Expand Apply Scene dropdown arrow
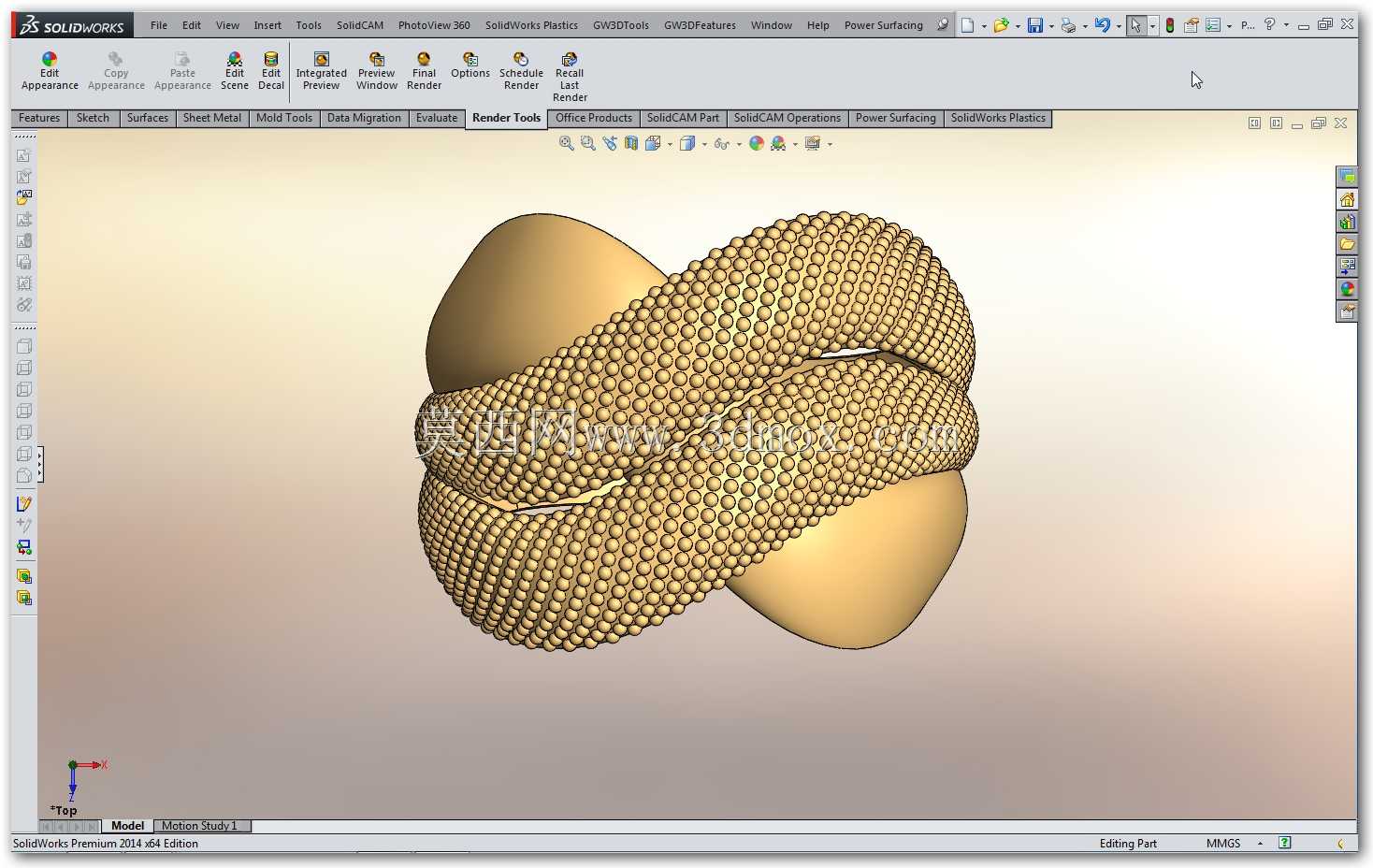1373x868 pixels. pos(795,144)
